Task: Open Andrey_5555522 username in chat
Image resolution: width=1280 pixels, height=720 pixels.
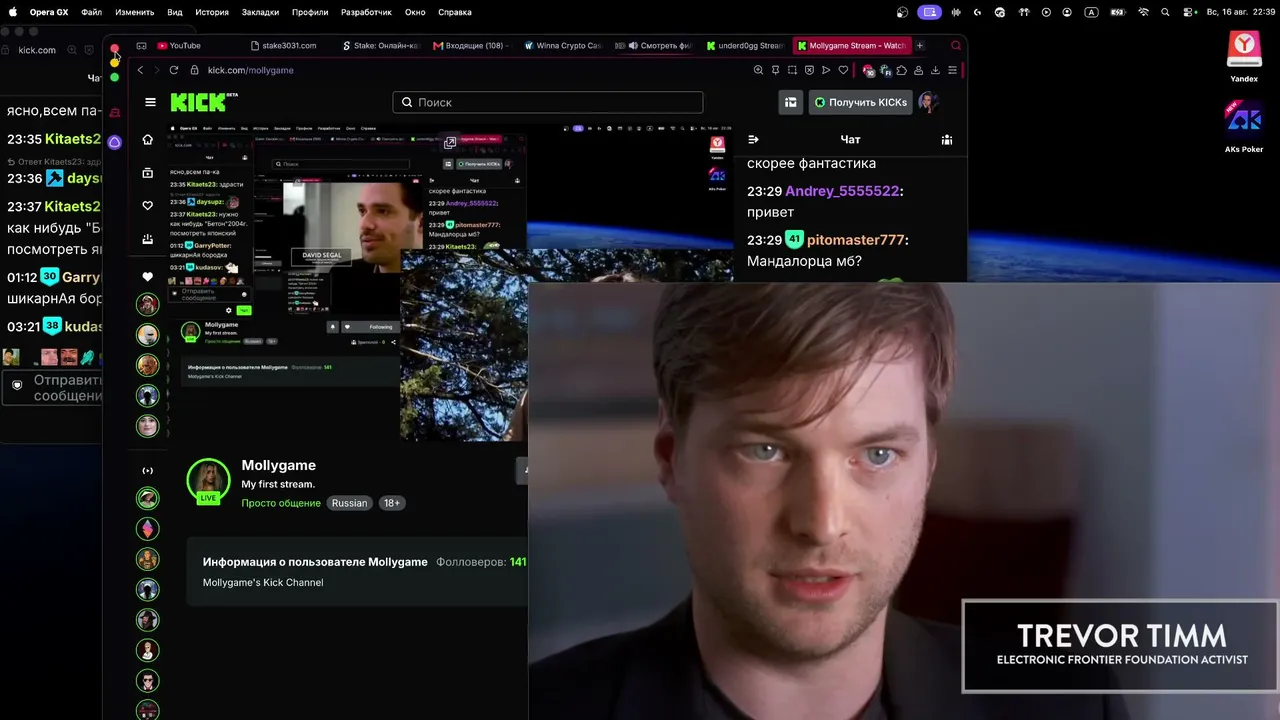Action: tap(842, 191)
